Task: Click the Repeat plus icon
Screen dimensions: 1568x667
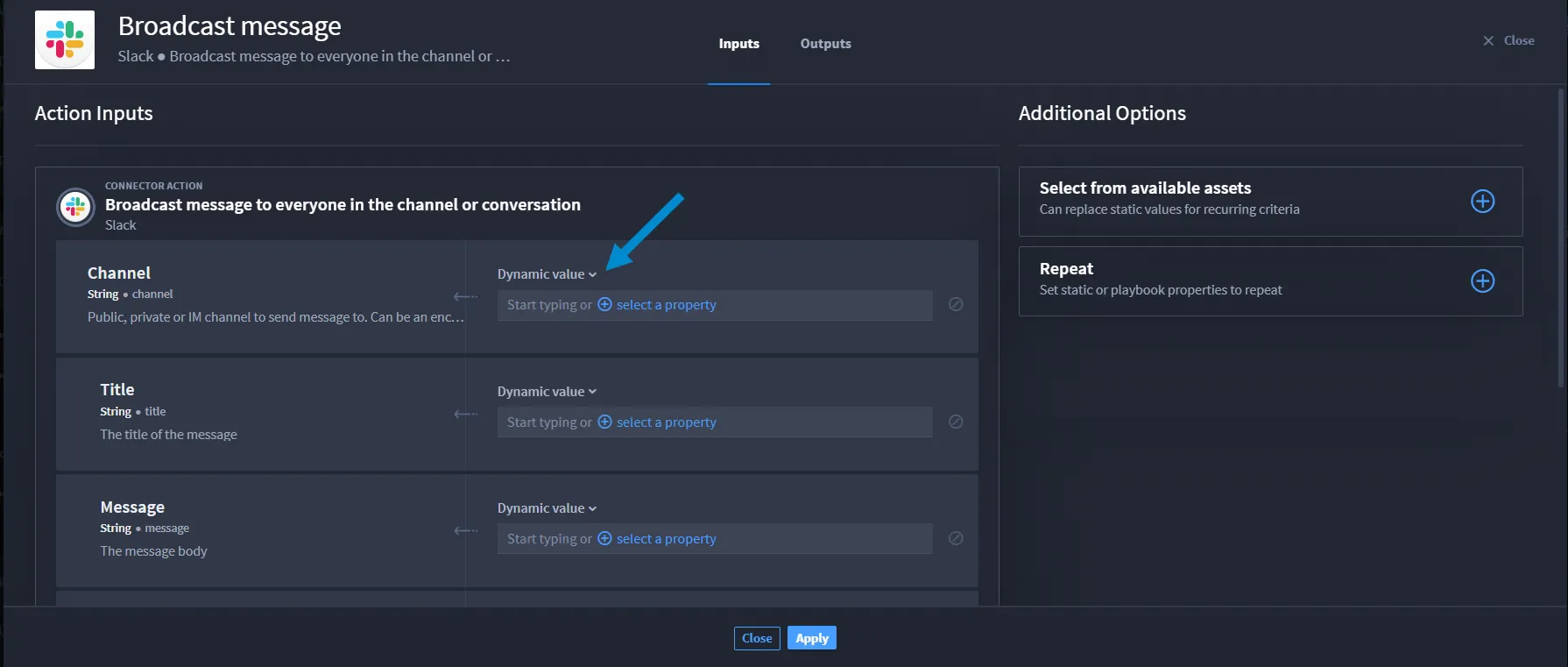Action: pyautogui.click(x=1482, y=281)
